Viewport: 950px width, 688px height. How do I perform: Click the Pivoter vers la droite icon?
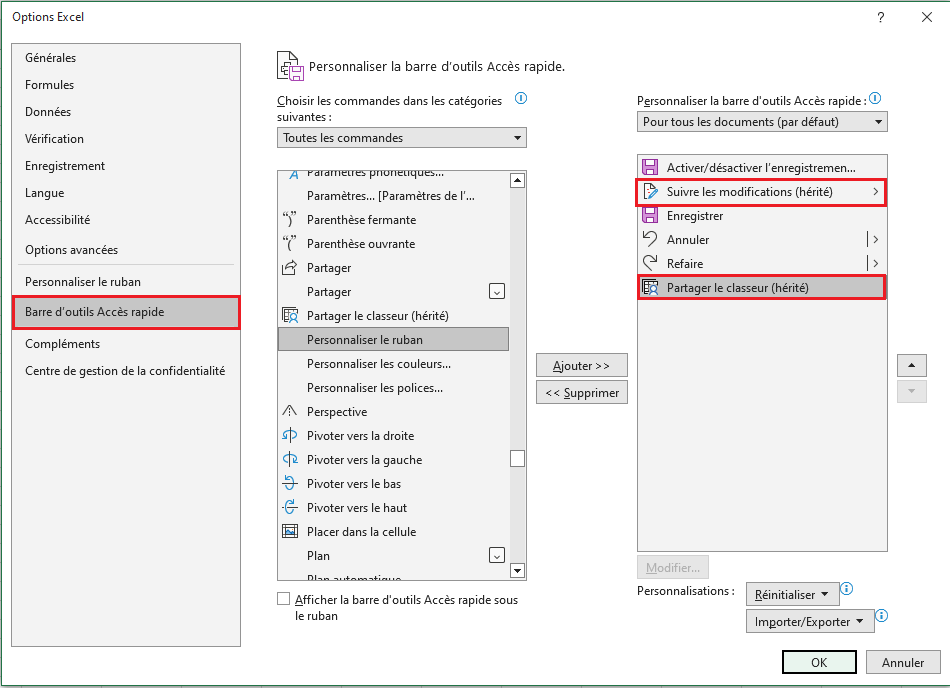290,435
